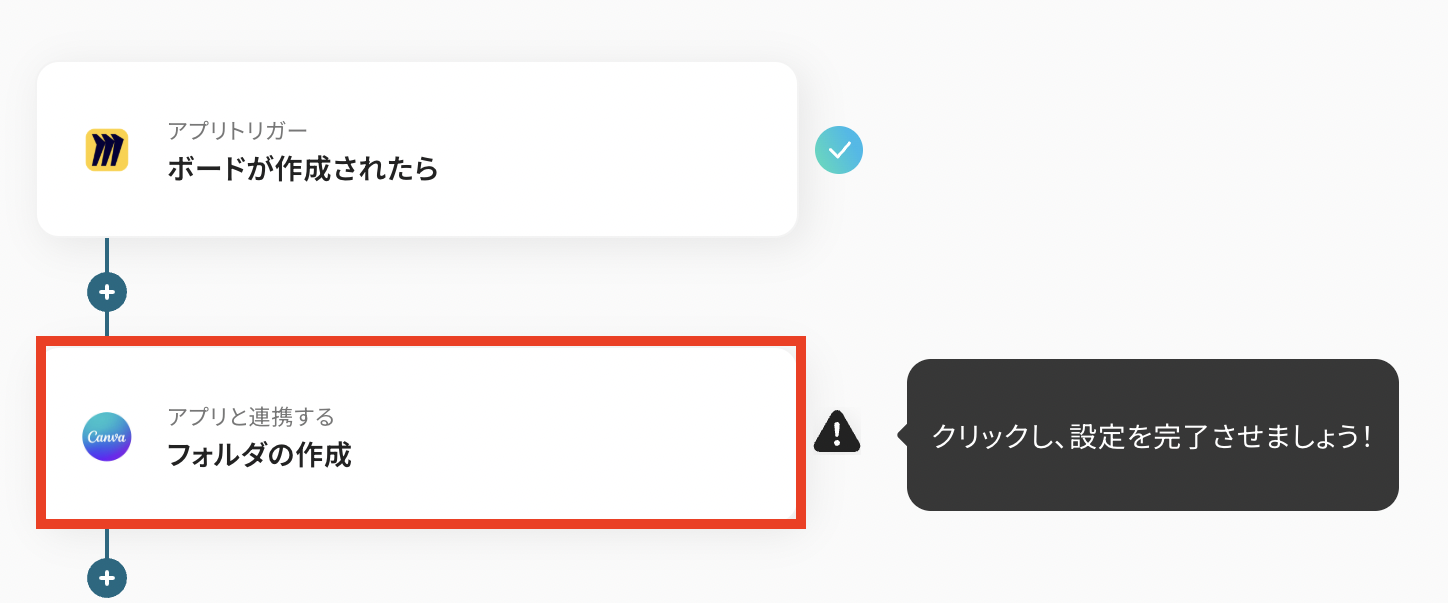1448x603 pixels.
Task: Add a step between Miro and Canva
Action: coord(107,293)
